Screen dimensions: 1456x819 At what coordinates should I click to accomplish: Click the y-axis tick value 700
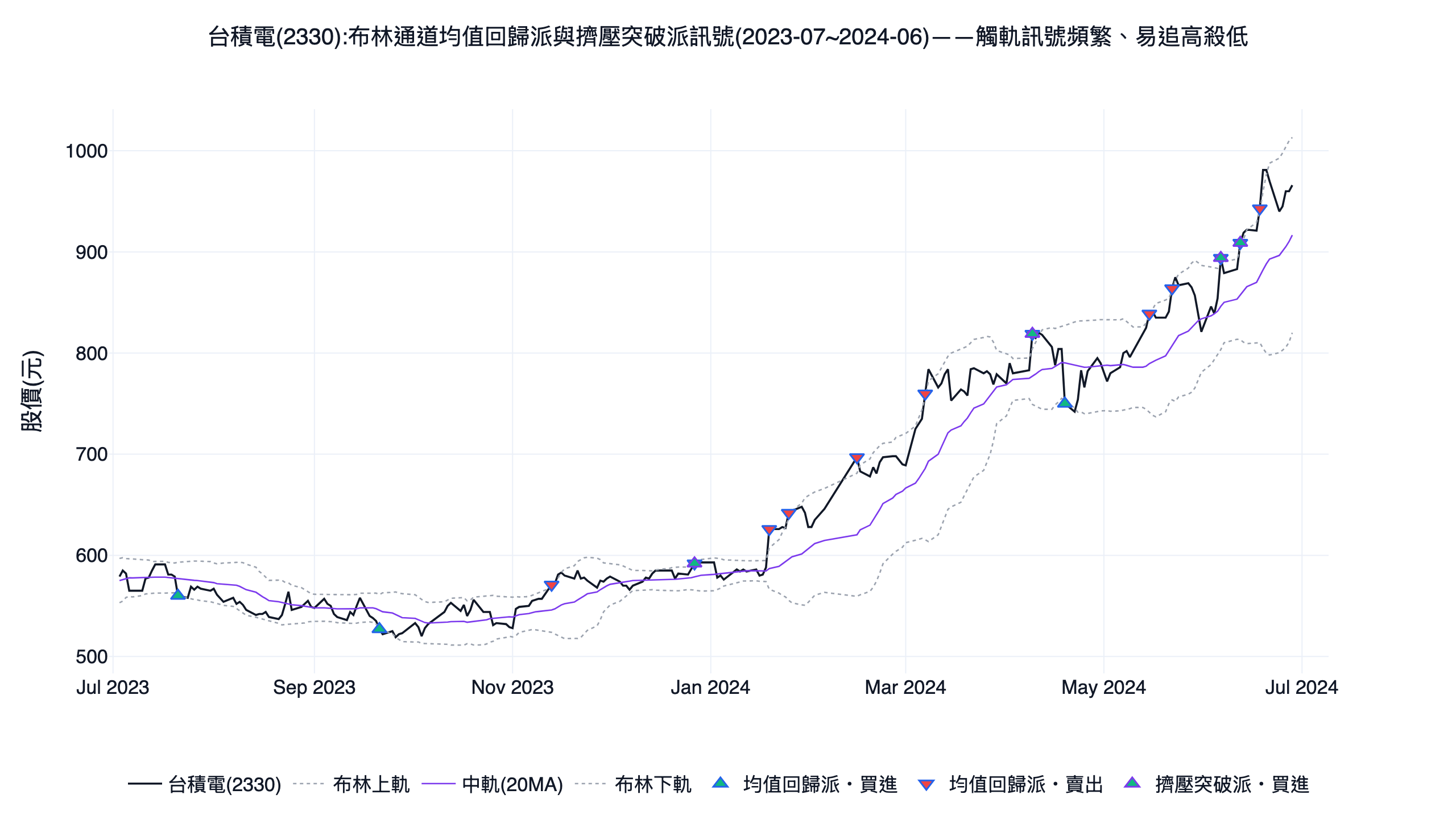(x=92, y=454)
